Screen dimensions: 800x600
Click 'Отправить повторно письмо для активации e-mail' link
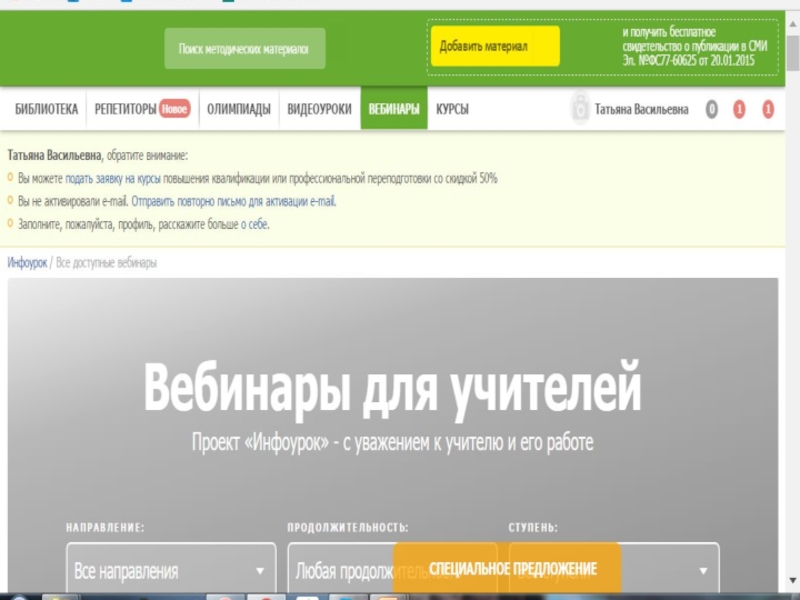click(x=233, y=201)
